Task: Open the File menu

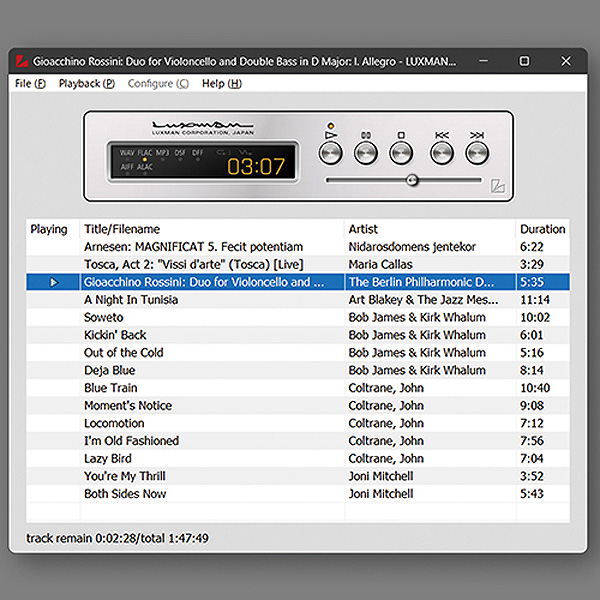Action: (x=31, y=84)
